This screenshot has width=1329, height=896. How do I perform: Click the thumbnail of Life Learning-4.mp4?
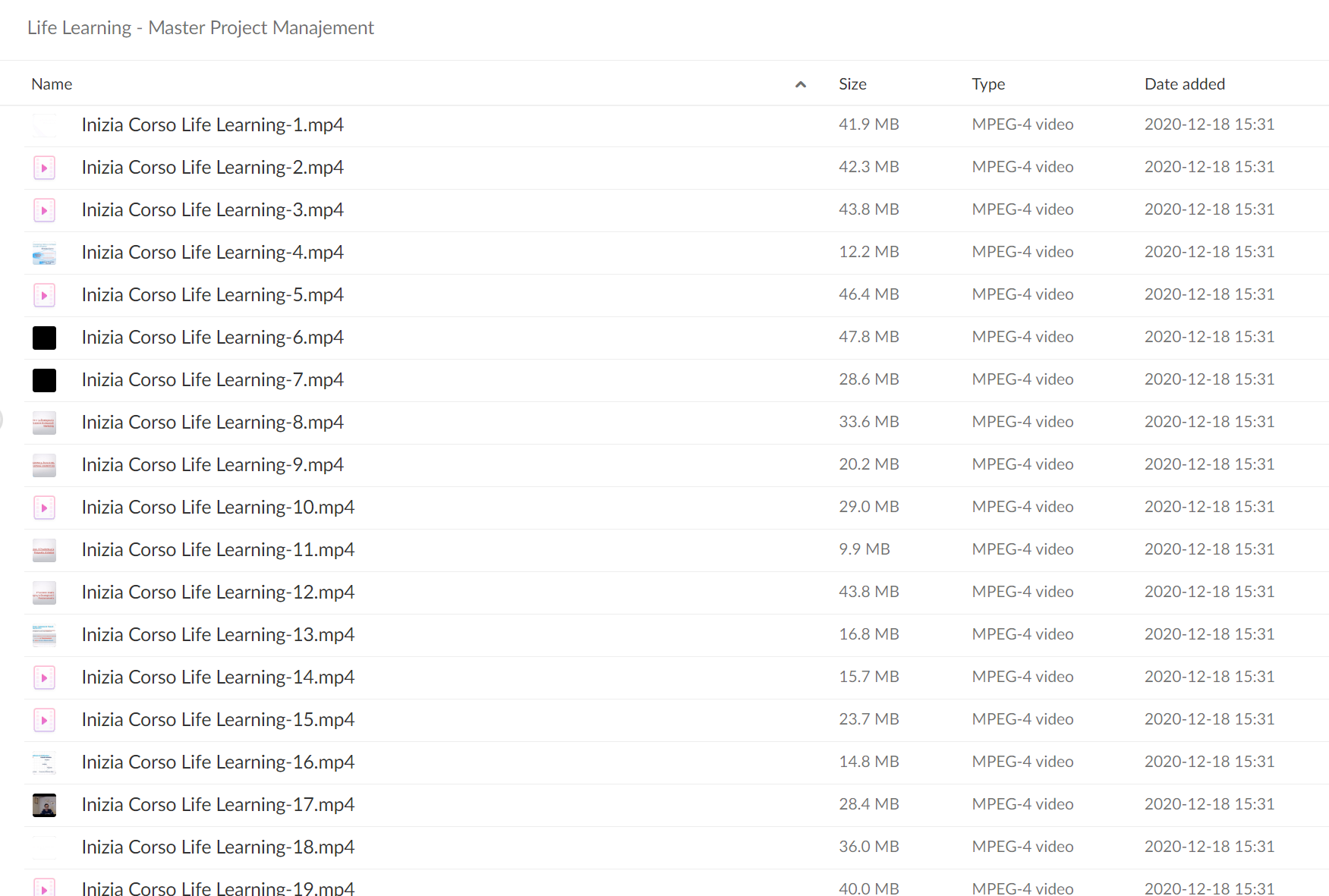pyautogui.click(x=44, y=253)
